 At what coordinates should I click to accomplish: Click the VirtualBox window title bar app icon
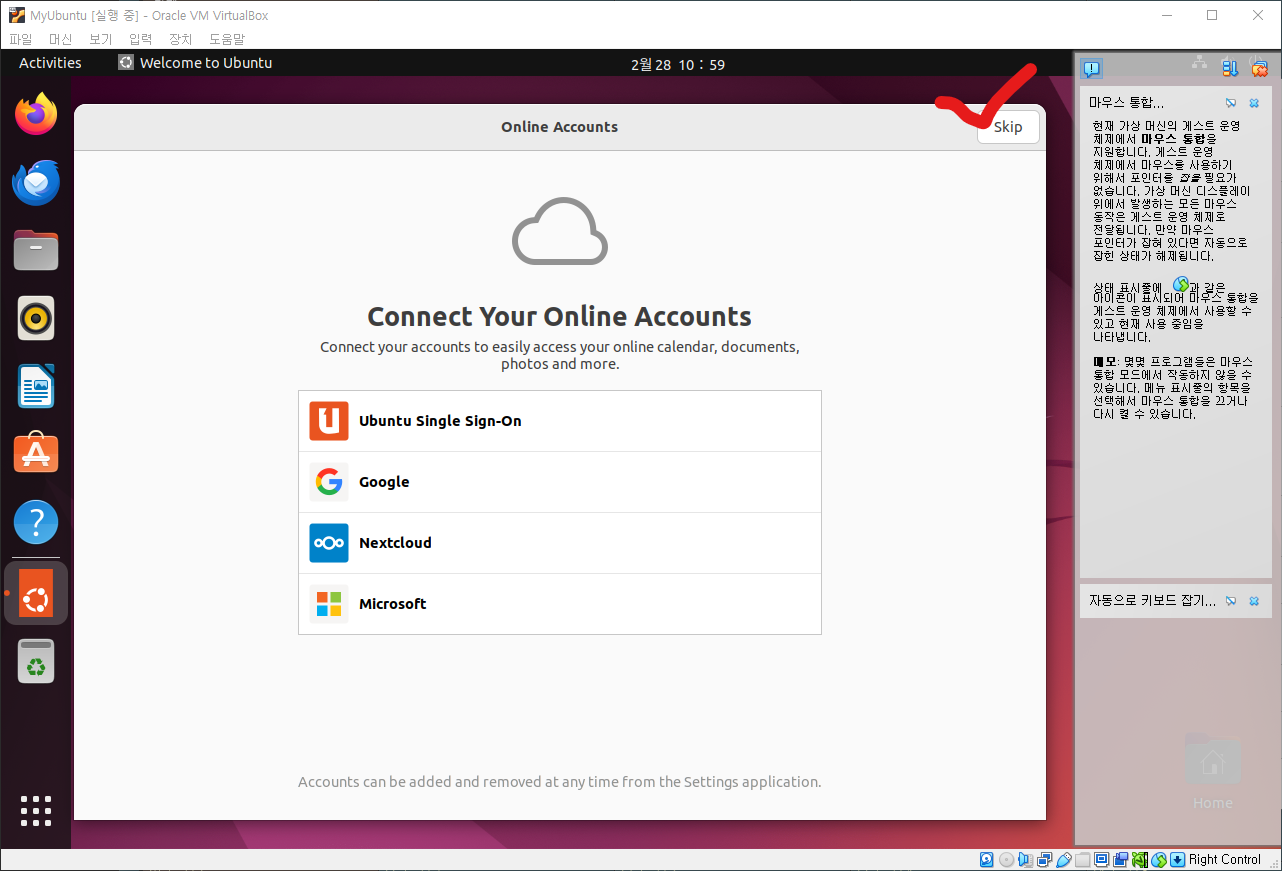(x=17, y=15)
